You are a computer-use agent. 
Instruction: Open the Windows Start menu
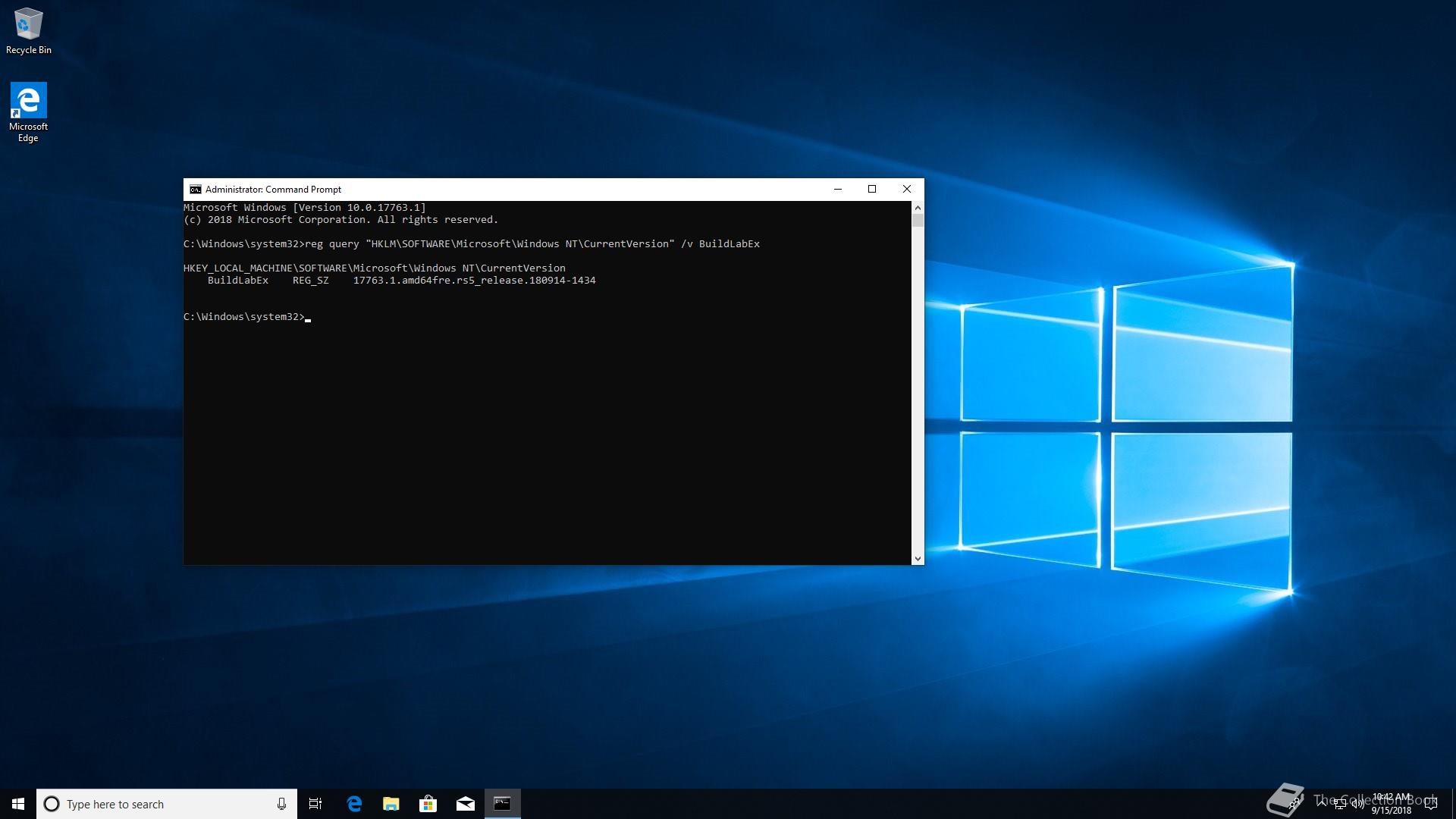(x=18, y=804)
